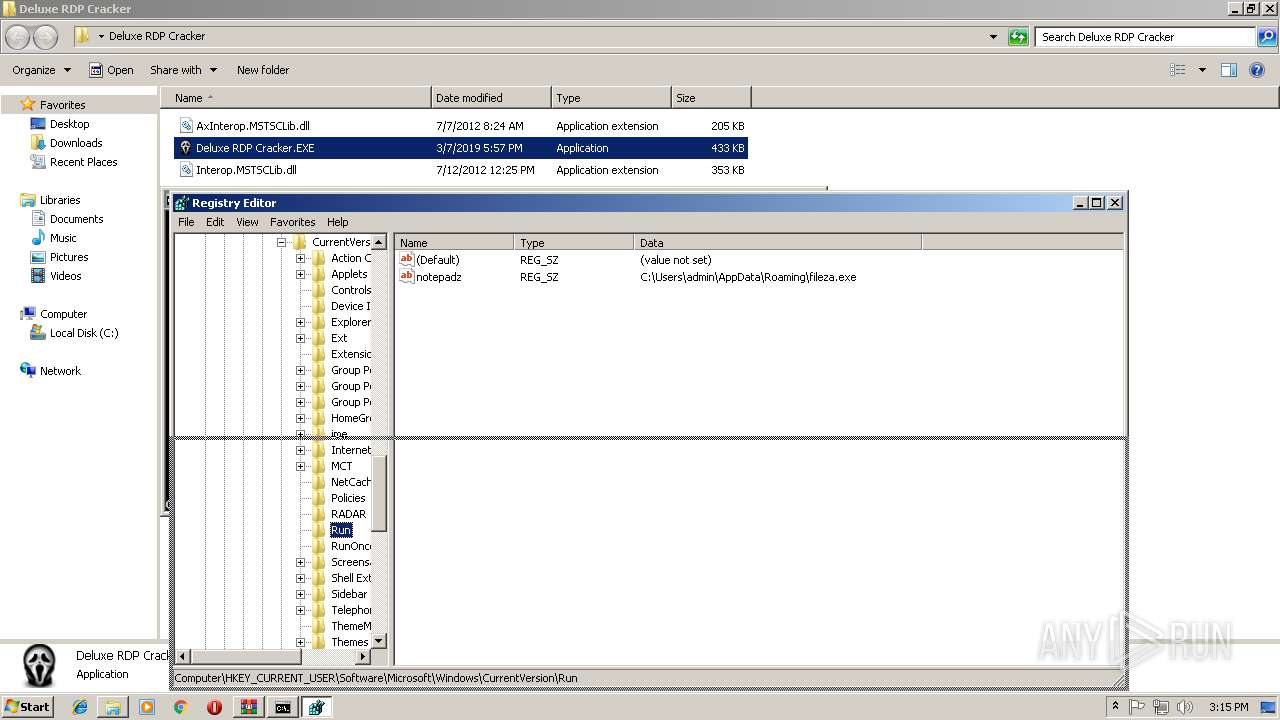The width and height of the screenshot is (1280, 720).
Task: Go forward in the Explorer window
Action: 46,37
